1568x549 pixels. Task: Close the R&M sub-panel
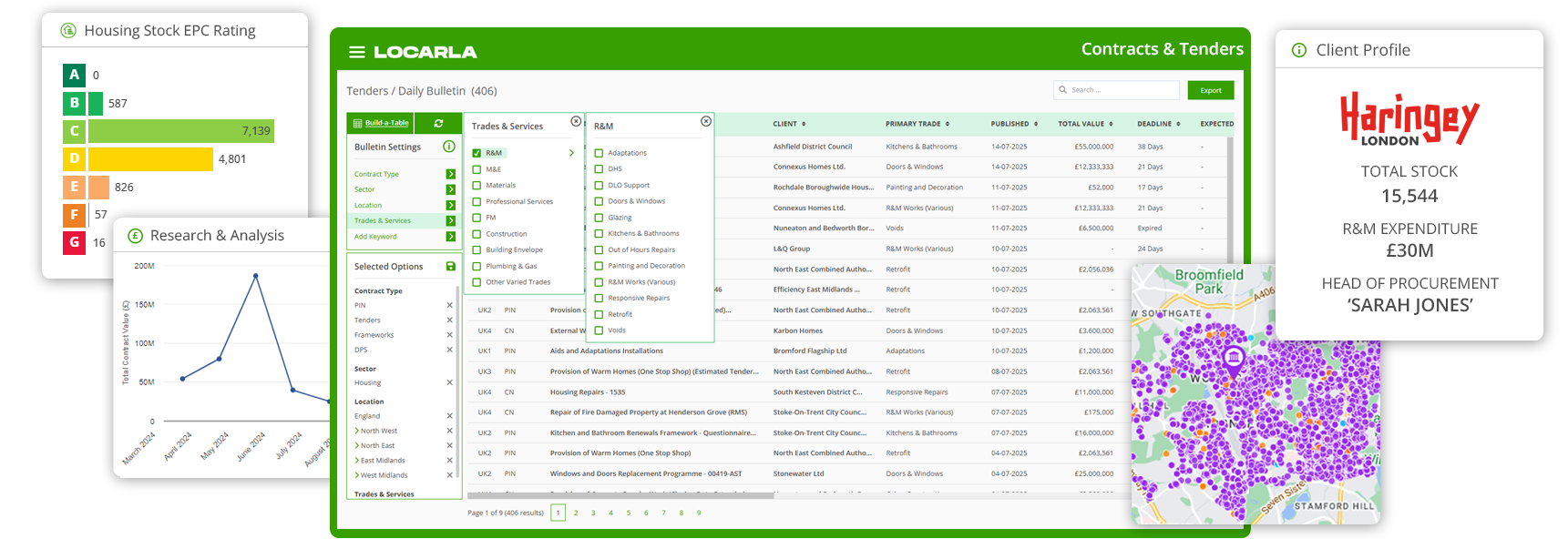pyautogui.click(x=706, y=121)
